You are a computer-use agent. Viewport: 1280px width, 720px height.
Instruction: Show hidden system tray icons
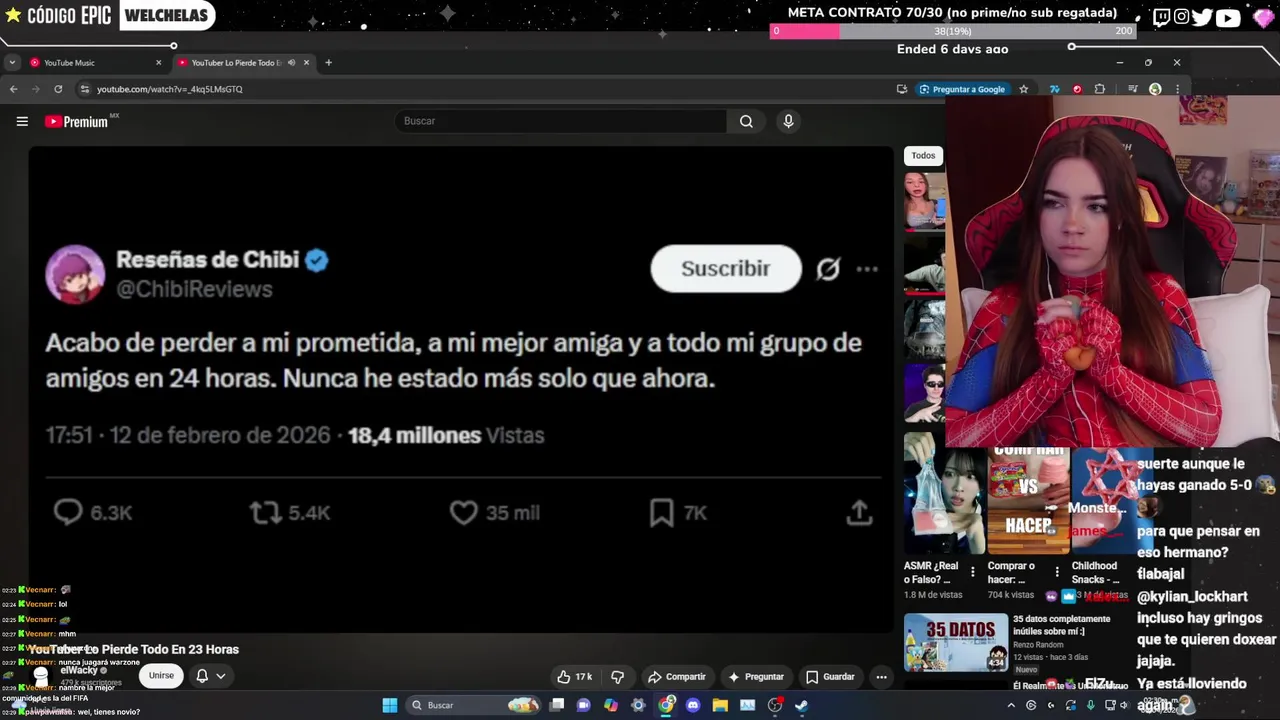click(x=1011, y=705)
